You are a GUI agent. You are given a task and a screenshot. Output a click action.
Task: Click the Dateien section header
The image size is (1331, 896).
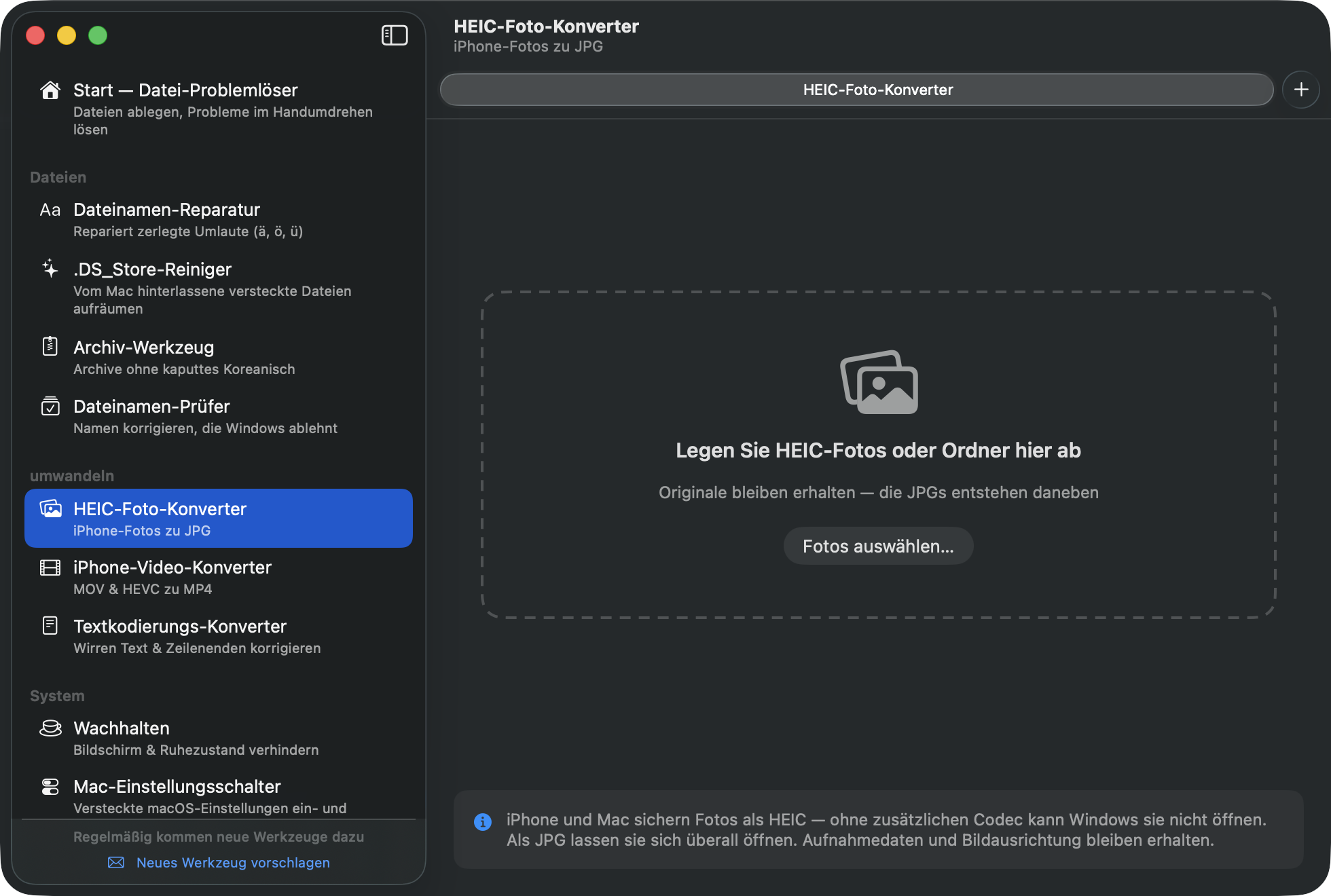58,177
